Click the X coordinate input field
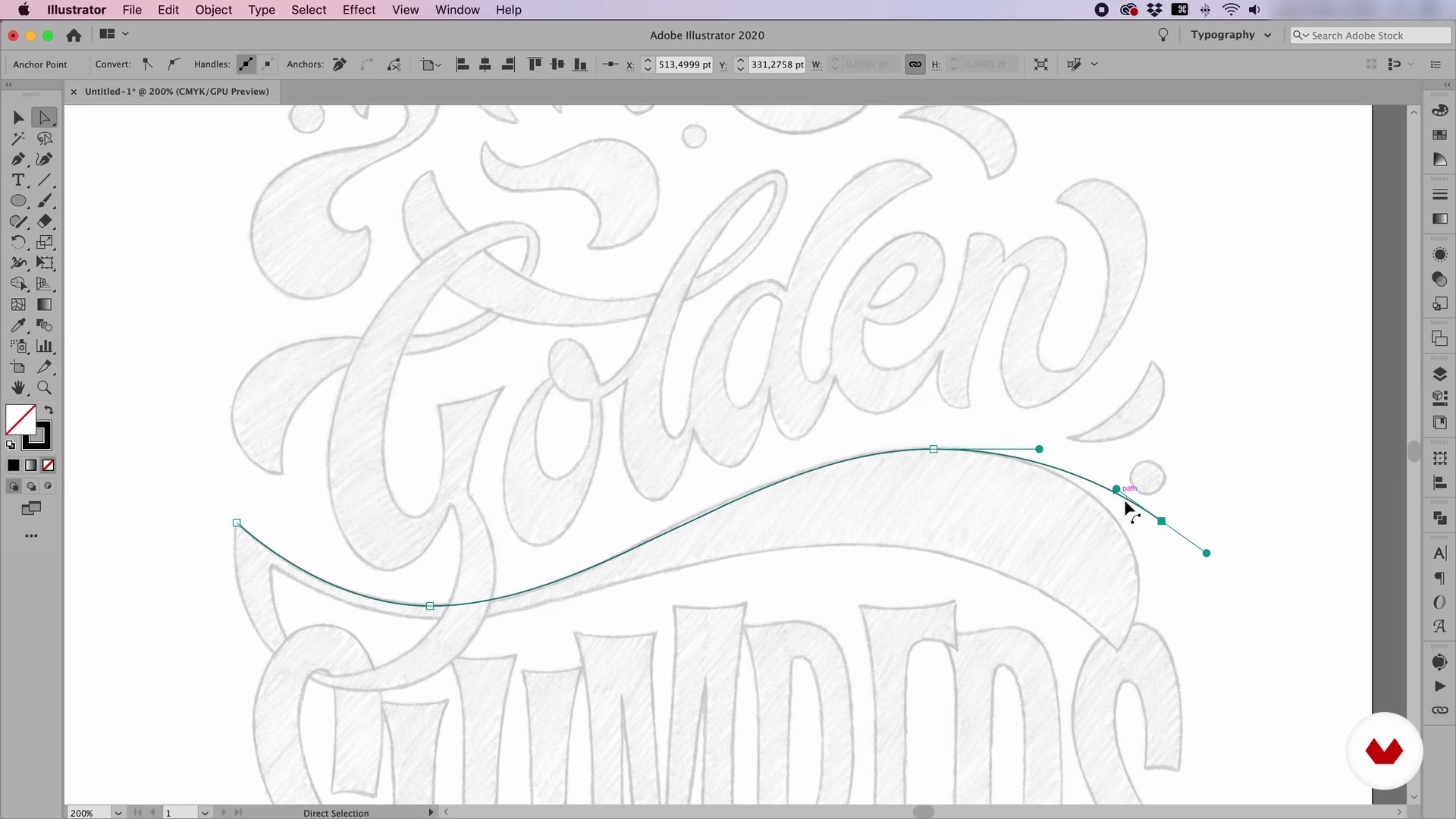 pos(684,64)
